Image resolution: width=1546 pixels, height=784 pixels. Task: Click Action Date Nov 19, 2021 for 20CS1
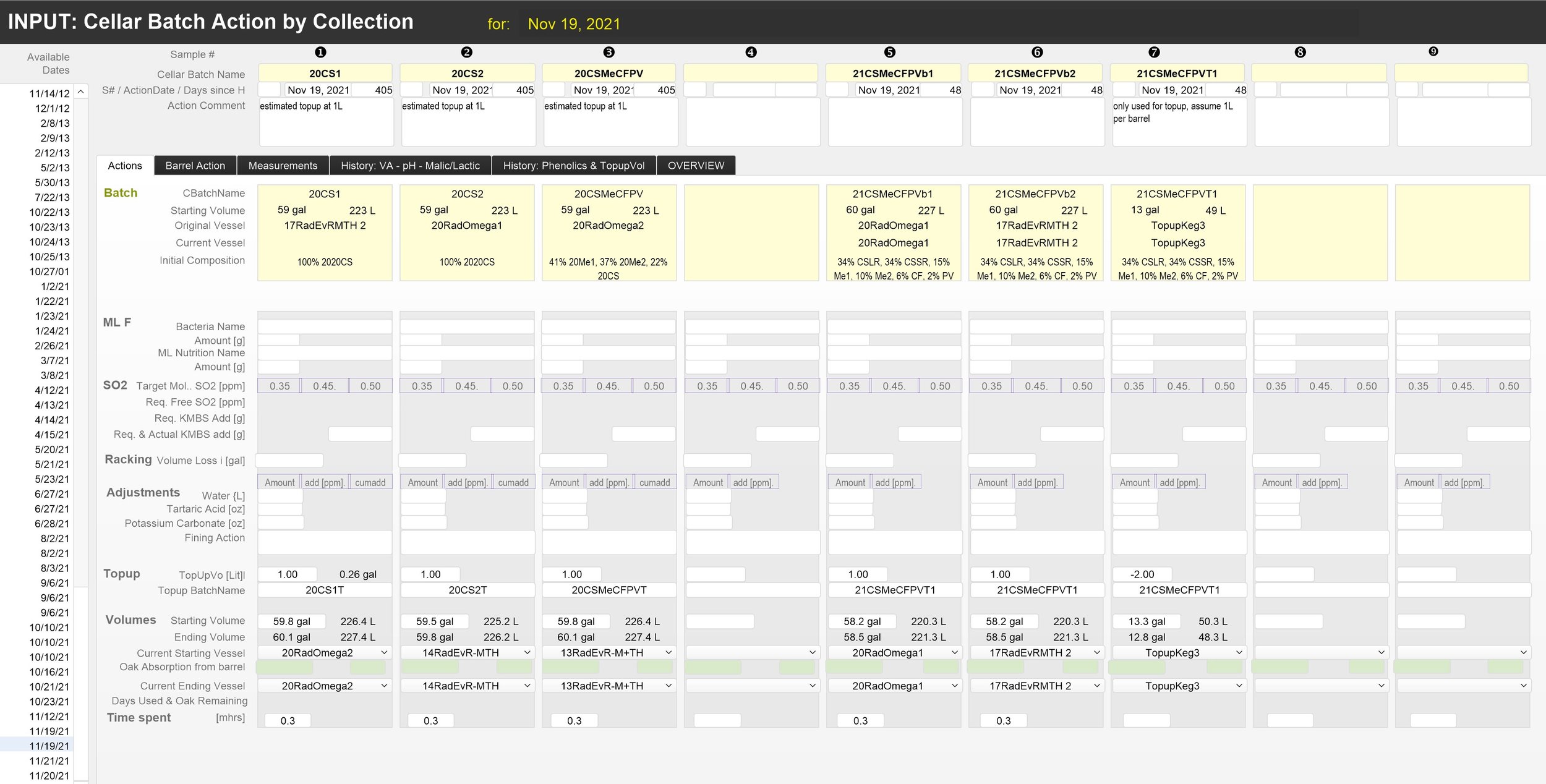pos(318,90)
